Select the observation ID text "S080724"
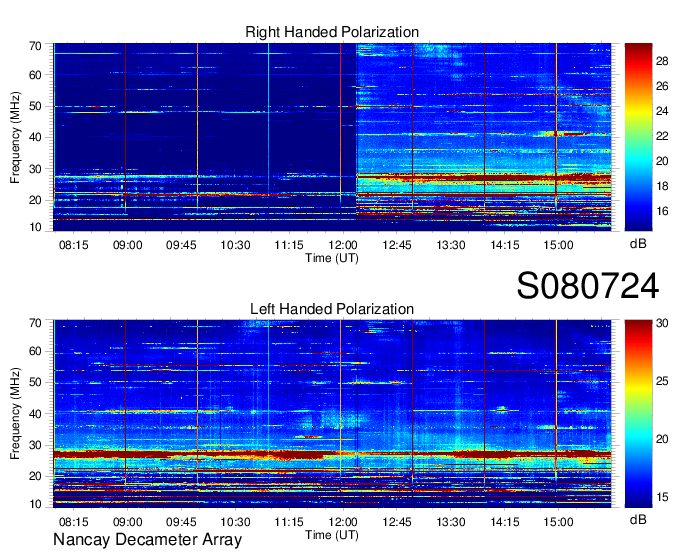 [588, 285]
